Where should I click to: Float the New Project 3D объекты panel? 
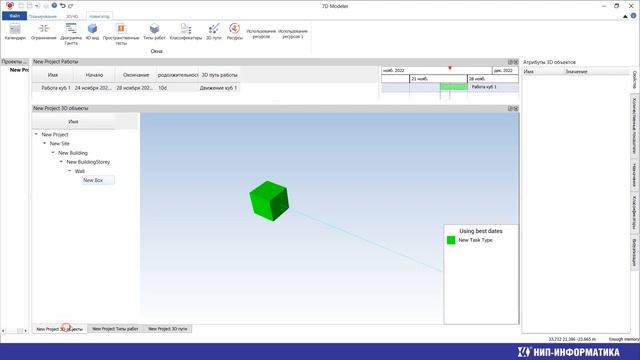510,109
